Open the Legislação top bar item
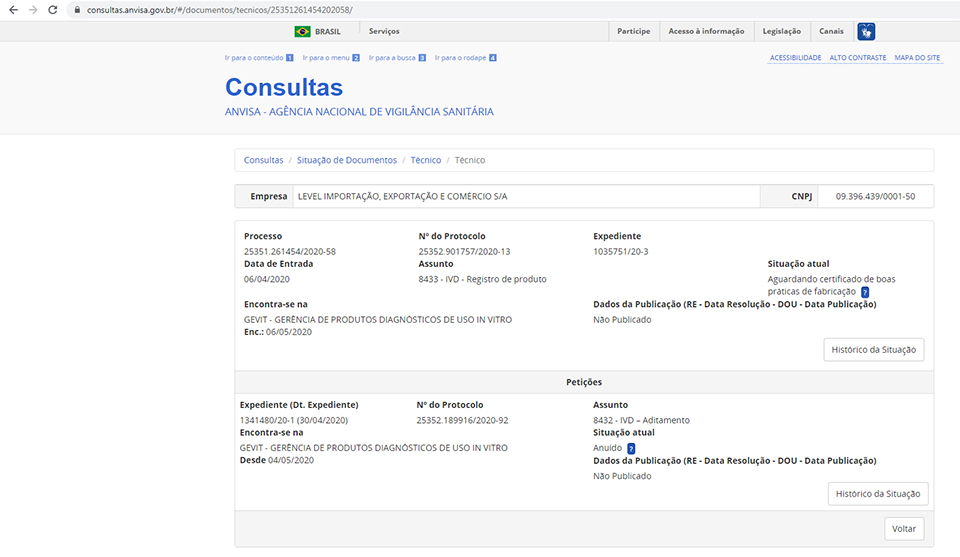The image size is (960, 557). click(781, 31)
